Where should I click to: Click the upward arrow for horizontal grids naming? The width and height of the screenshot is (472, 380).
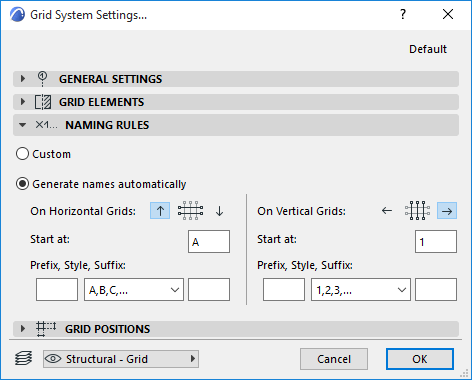tap(160, 211)
